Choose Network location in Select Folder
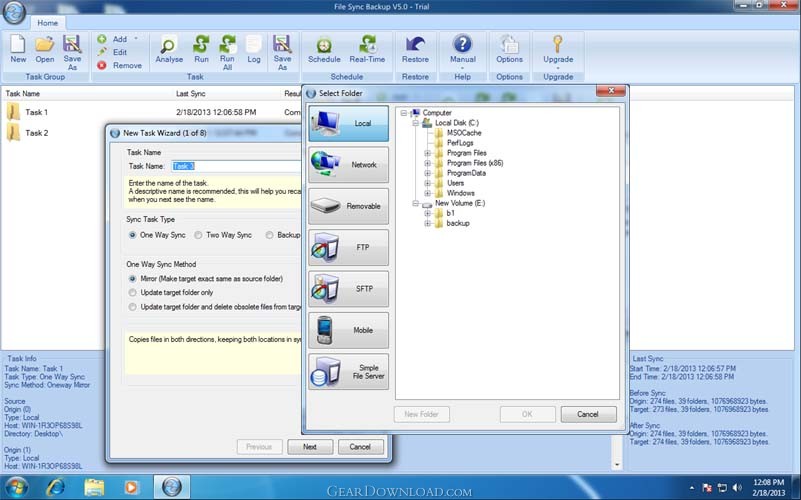Screen dimensions: 801x500 point(348,165)
